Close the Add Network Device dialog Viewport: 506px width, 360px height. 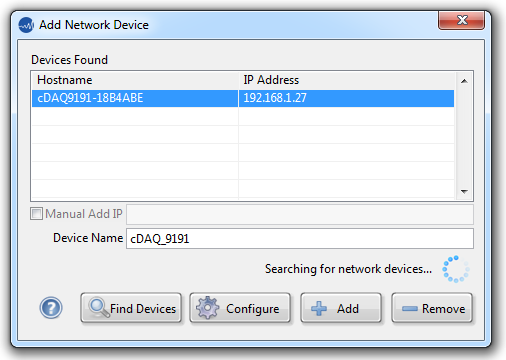coord(461,20)
